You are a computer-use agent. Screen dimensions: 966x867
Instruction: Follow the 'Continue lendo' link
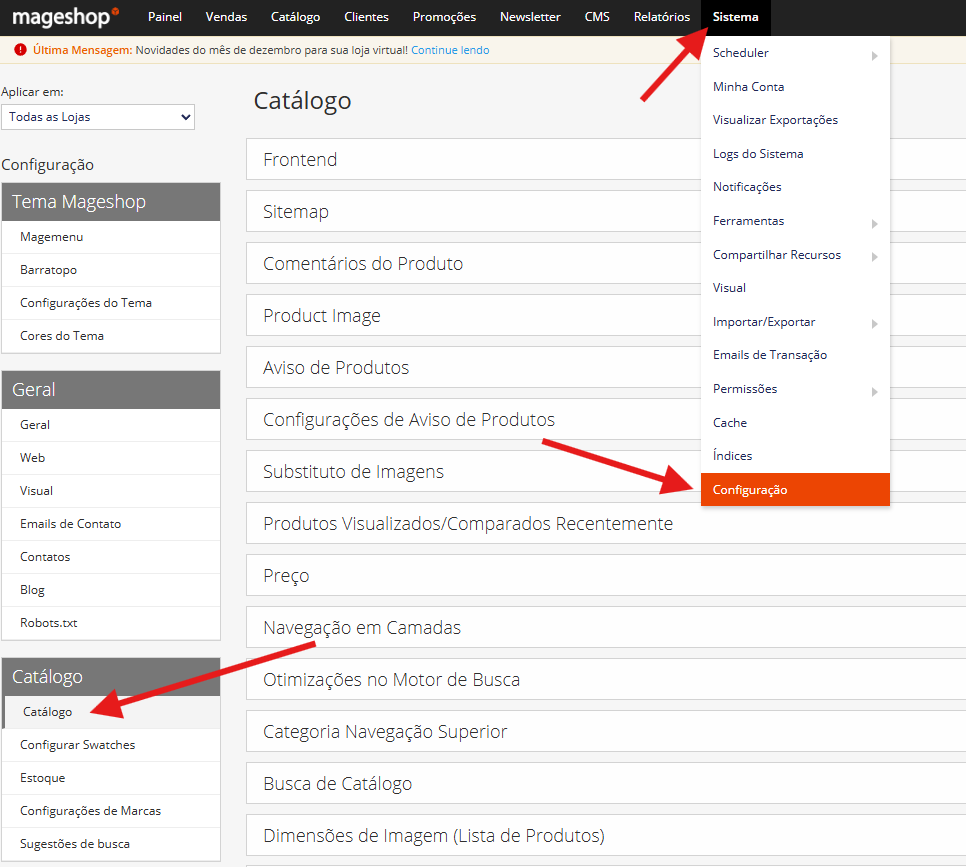point(450,50)
